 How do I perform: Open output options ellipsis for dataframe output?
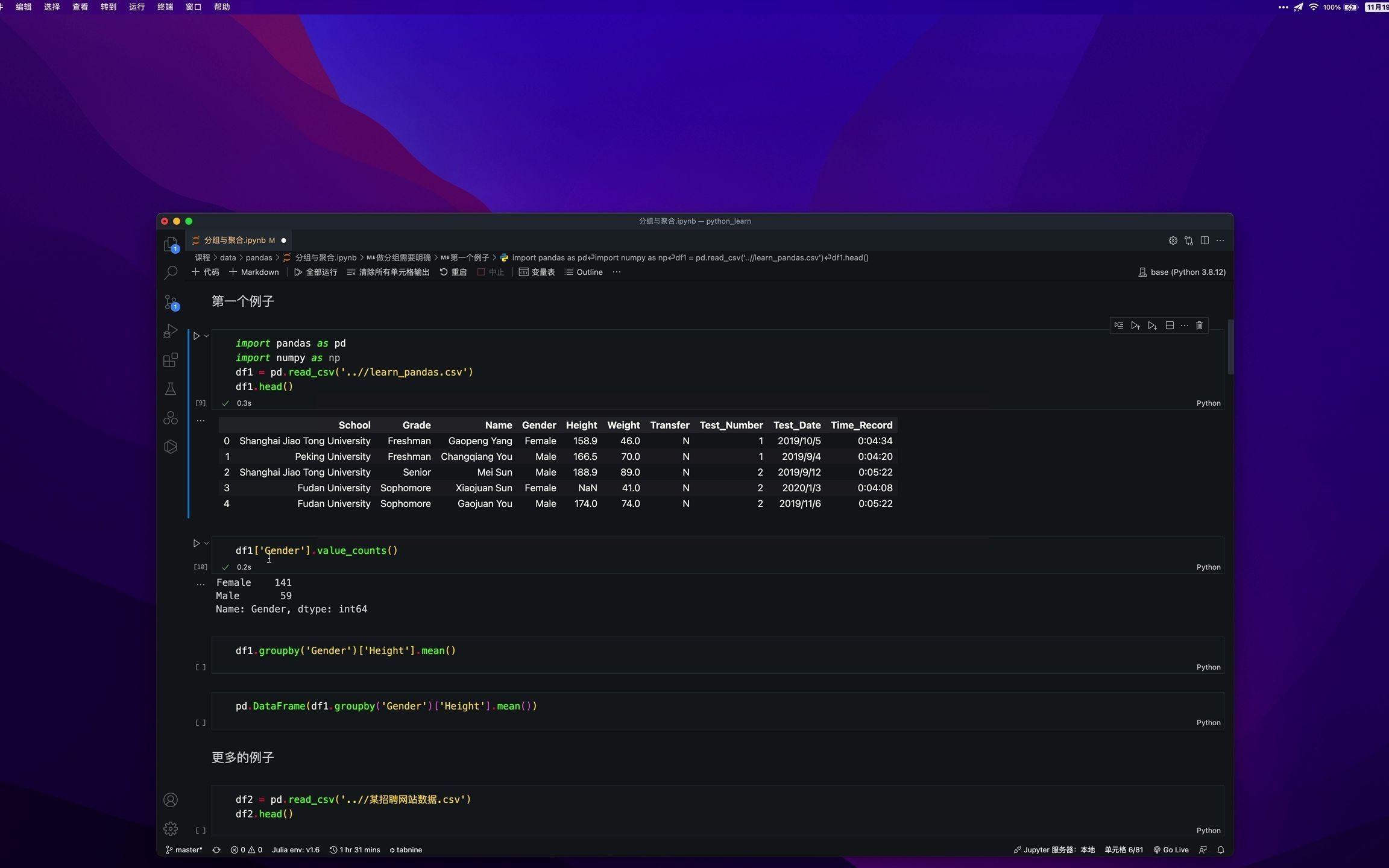click(201, 421)
